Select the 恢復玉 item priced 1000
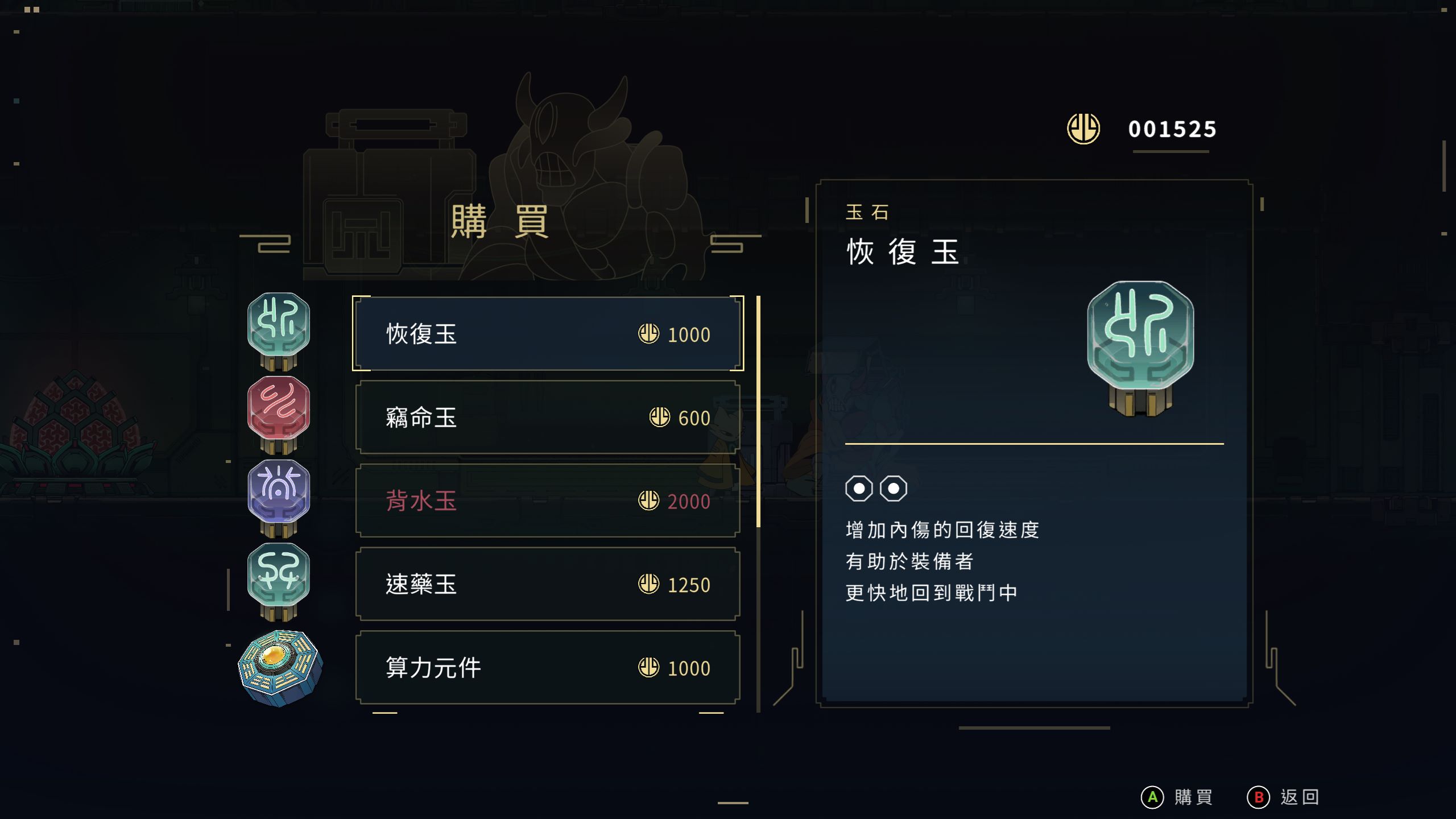 coord(548,334)
